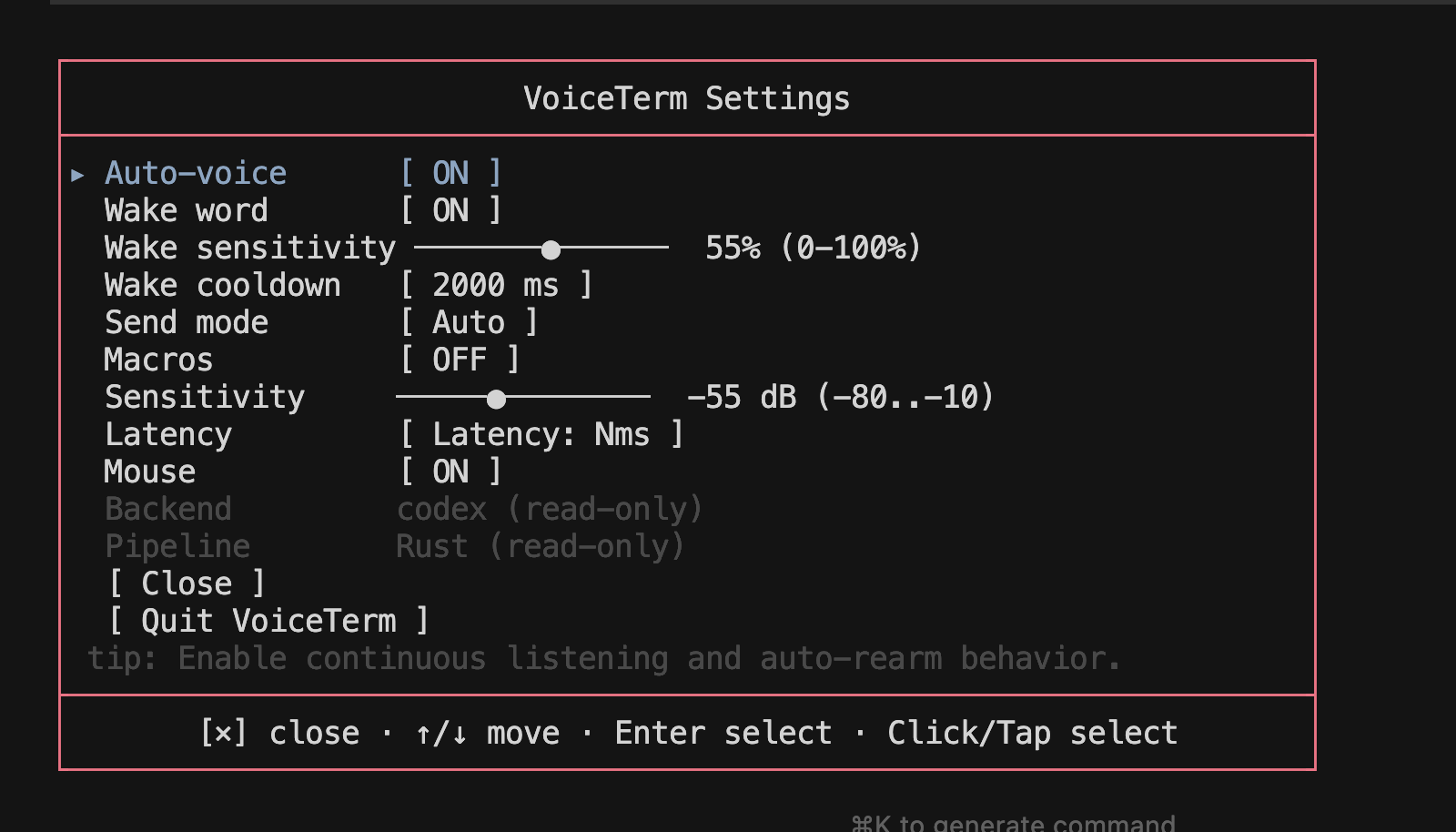1456x832 pixels.
Task: Toggle the Macros OFF setting
Action: (x=460, y=360)
